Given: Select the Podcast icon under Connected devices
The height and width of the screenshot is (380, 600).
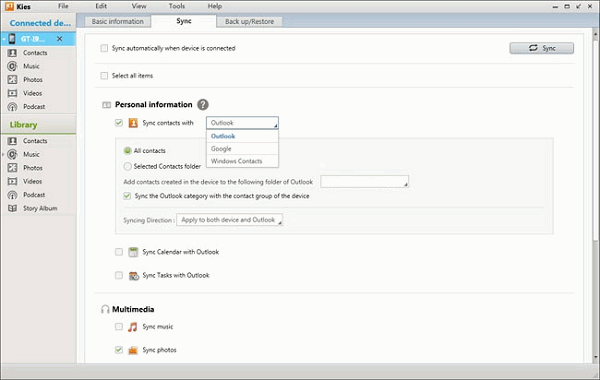Looking at the screenshot, I should click(x=13, y=107).
